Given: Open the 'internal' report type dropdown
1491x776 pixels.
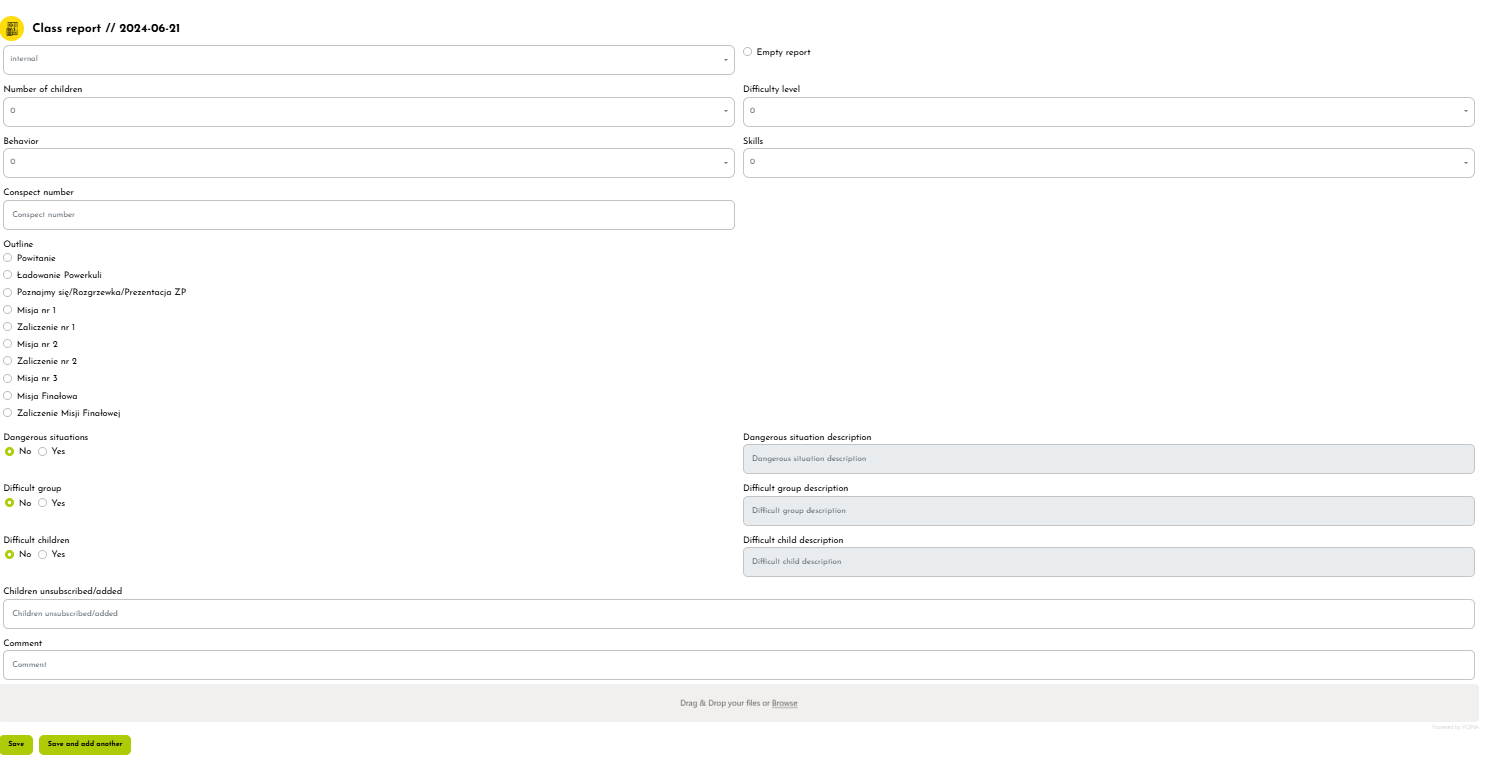Looking at the screenshot, I should [368, 60].
